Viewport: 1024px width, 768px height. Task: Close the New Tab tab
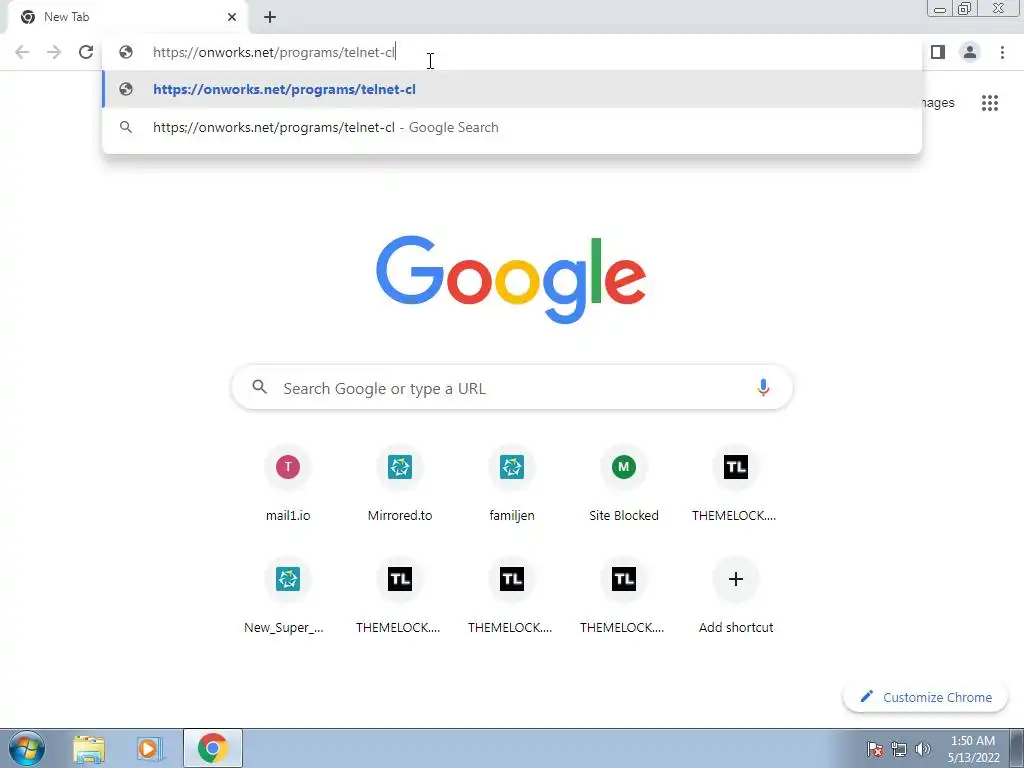pos(232,17)
